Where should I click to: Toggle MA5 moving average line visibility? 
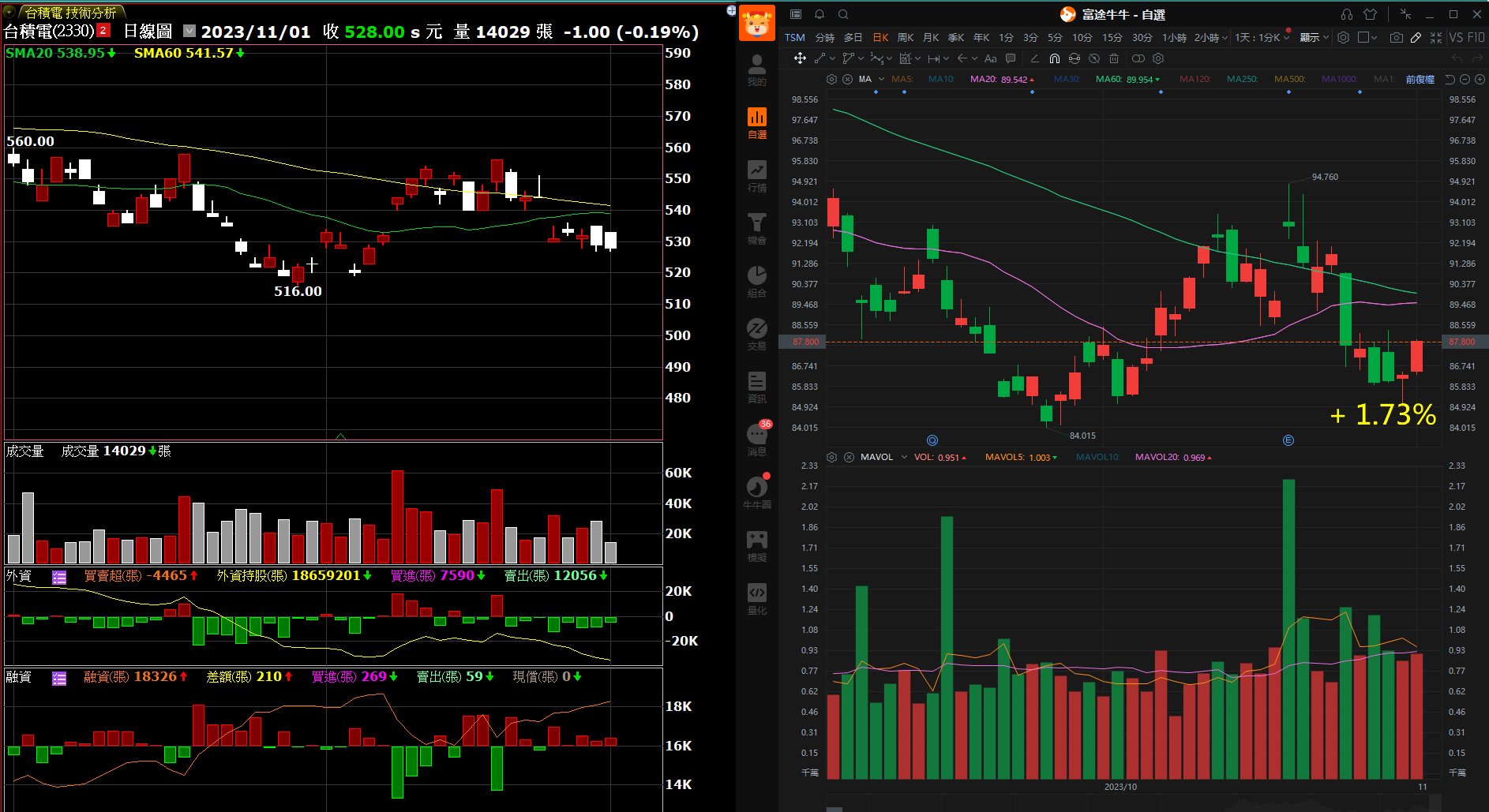point(902,79)
